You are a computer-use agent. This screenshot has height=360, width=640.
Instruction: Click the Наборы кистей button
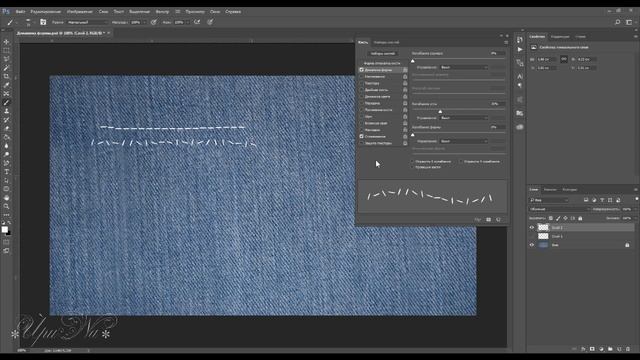(382, 53)
